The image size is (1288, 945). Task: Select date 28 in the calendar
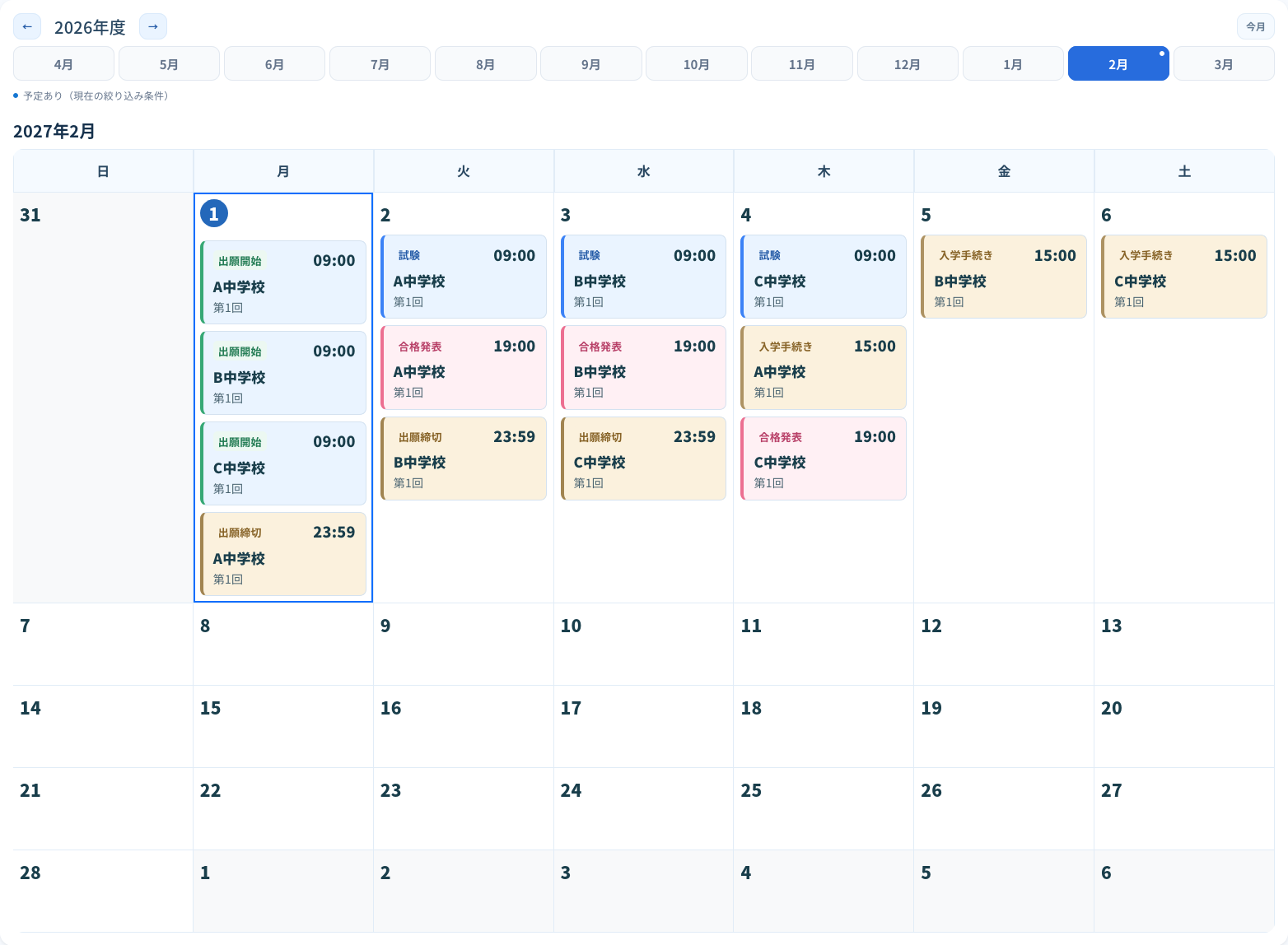coord(30,873)
